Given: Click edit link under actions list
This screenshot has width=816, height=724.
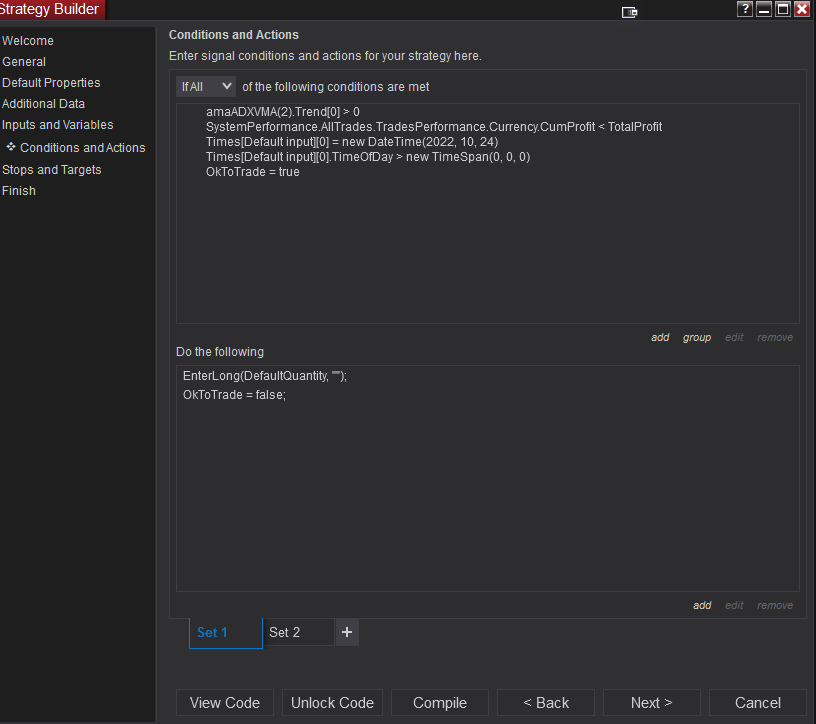Looking at the screenshot, I should pos(734,605).
